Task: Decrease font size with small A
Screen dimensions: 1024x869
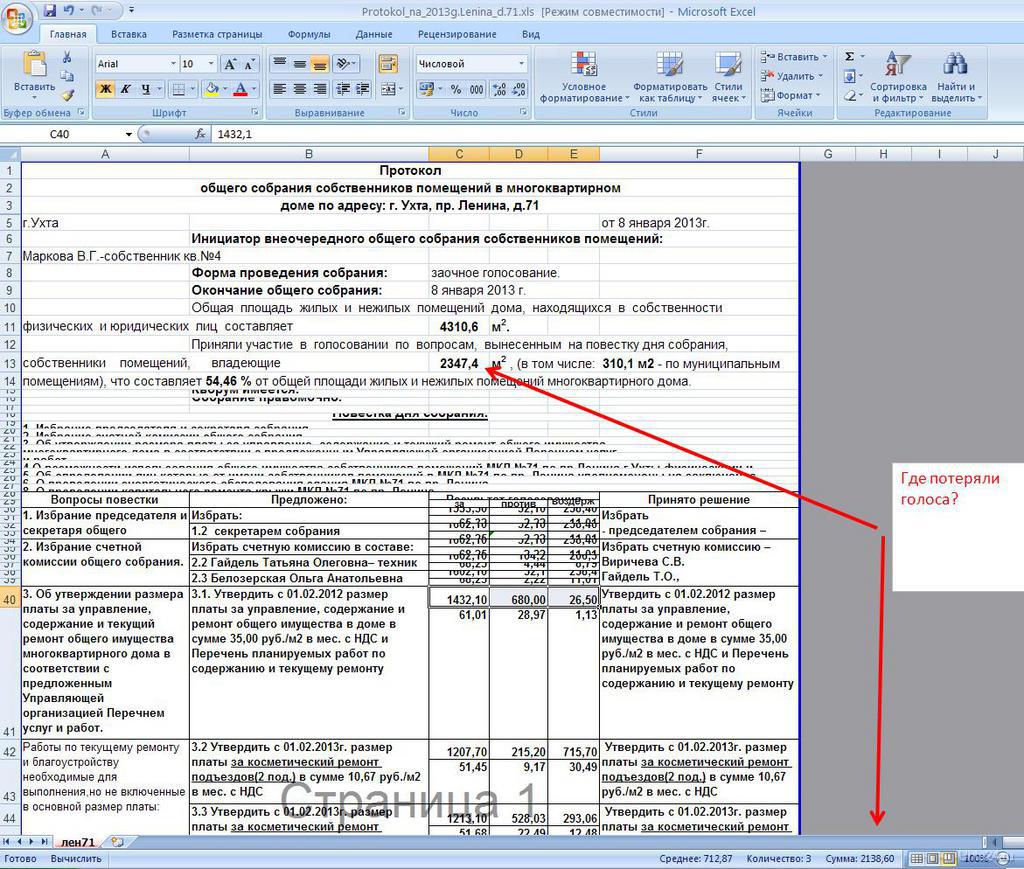Action: [x=249, y=64]
